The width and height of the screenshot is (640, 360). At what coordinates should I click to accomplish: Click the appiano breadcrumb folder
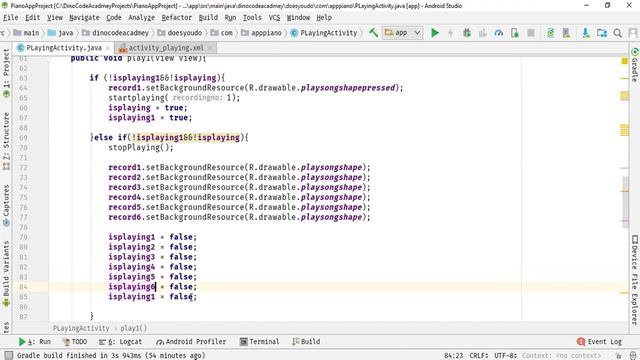point(261,33)
